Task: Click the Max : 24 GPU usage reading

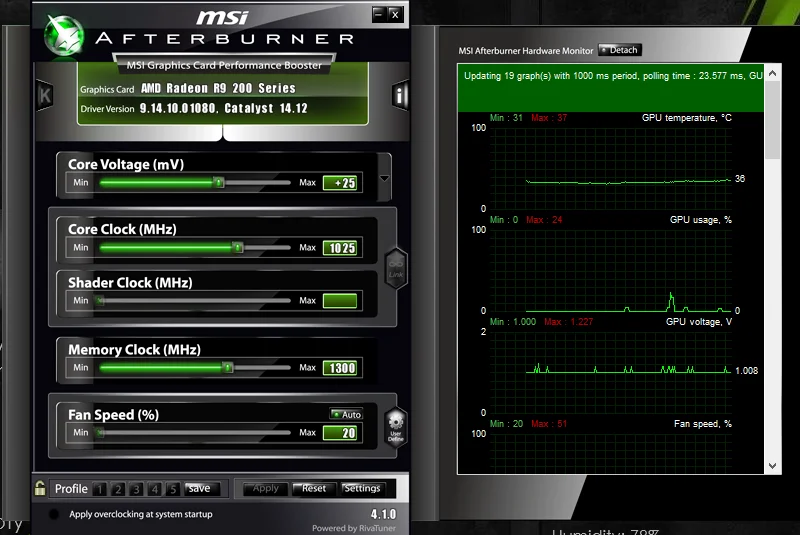Action: [x=544, y=220]
